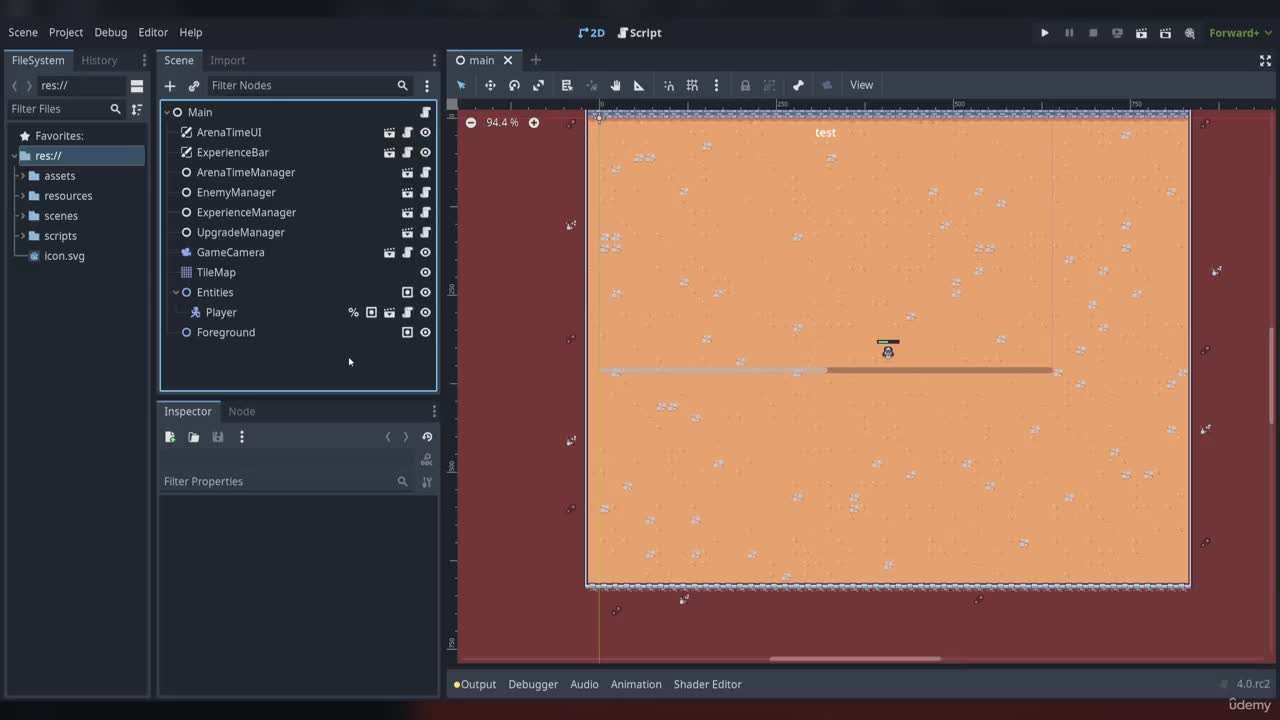
Task: Toggle GameCamera visibility eye
Action: (425, 252)
